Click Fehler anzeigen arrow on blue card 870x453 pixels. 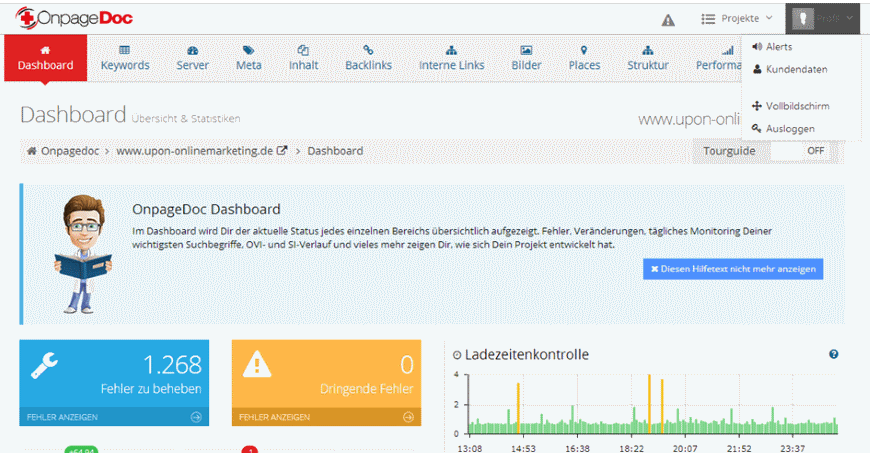[196, 417]
